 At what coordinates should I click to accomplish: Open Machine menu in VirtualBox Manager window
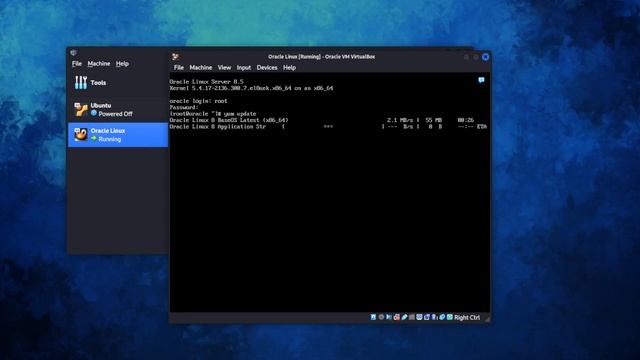[99, 64]
